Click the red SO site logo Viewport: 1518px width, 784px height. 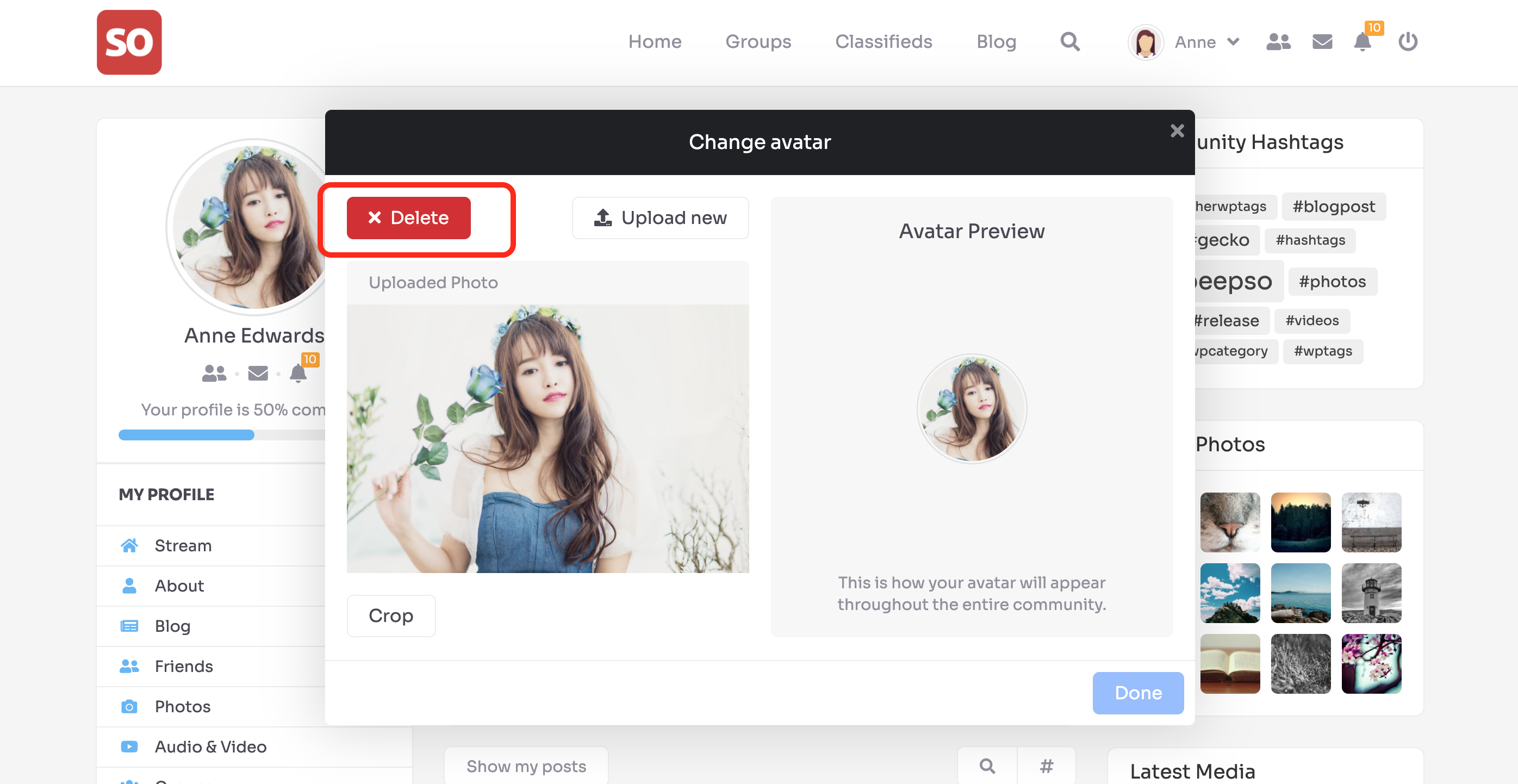pyautogui.click(x=129, y=42)
